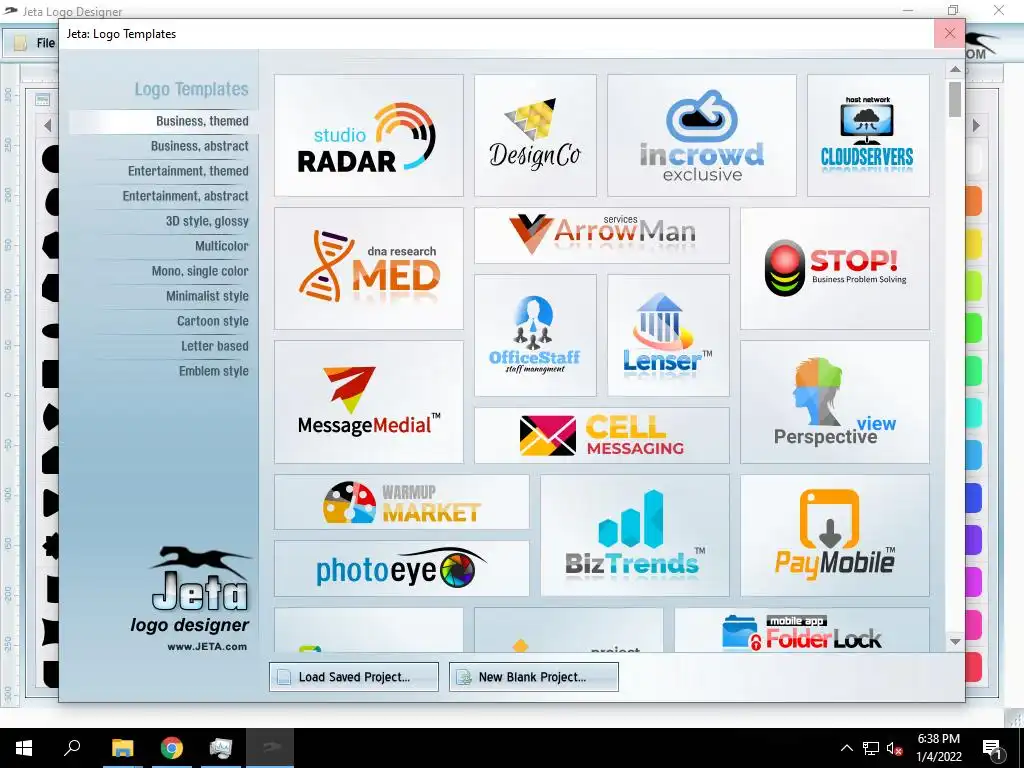The width and height of the screenshot is (1024, 768).
Task: Pick the Cell Messaging logo template
Action: (x=602, y=436)
